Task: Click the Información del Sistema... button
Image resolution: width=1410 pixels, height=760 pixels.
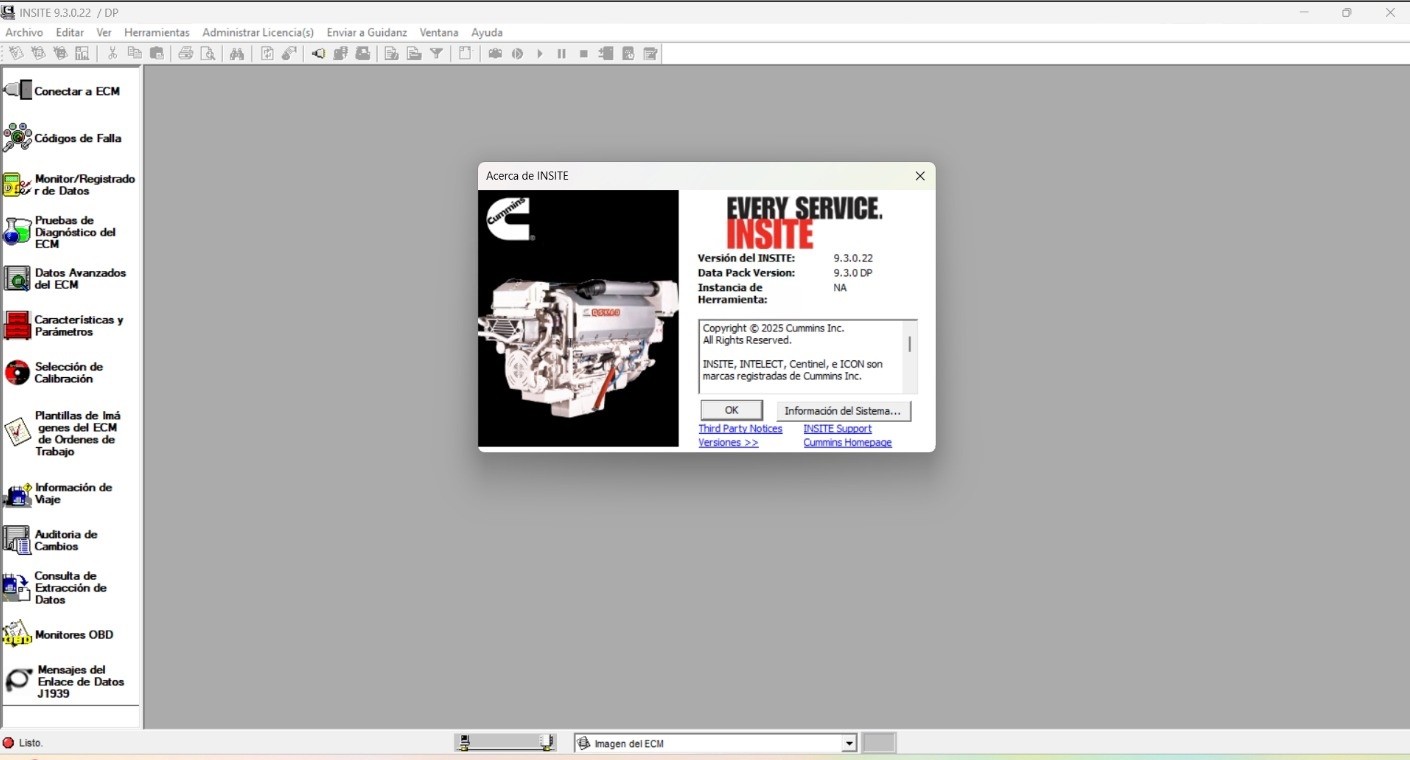Action: pyautogui.click(x=843, y=410)
